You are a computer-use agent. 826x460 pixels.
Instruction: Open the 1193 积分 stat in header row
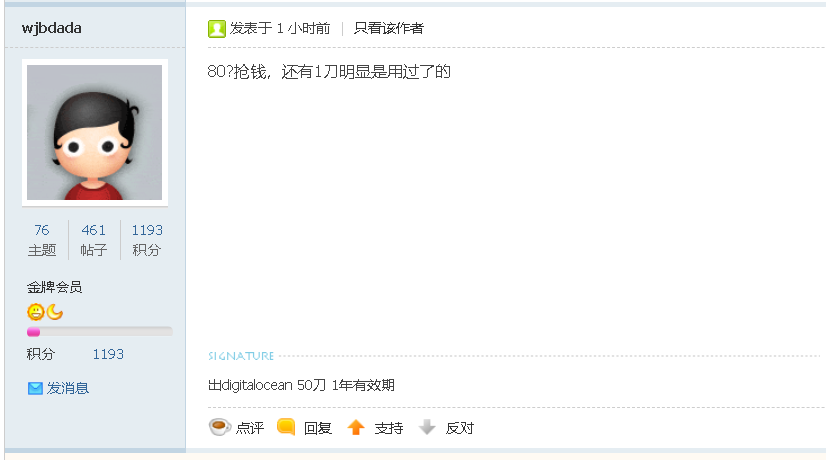click(147, 240)
